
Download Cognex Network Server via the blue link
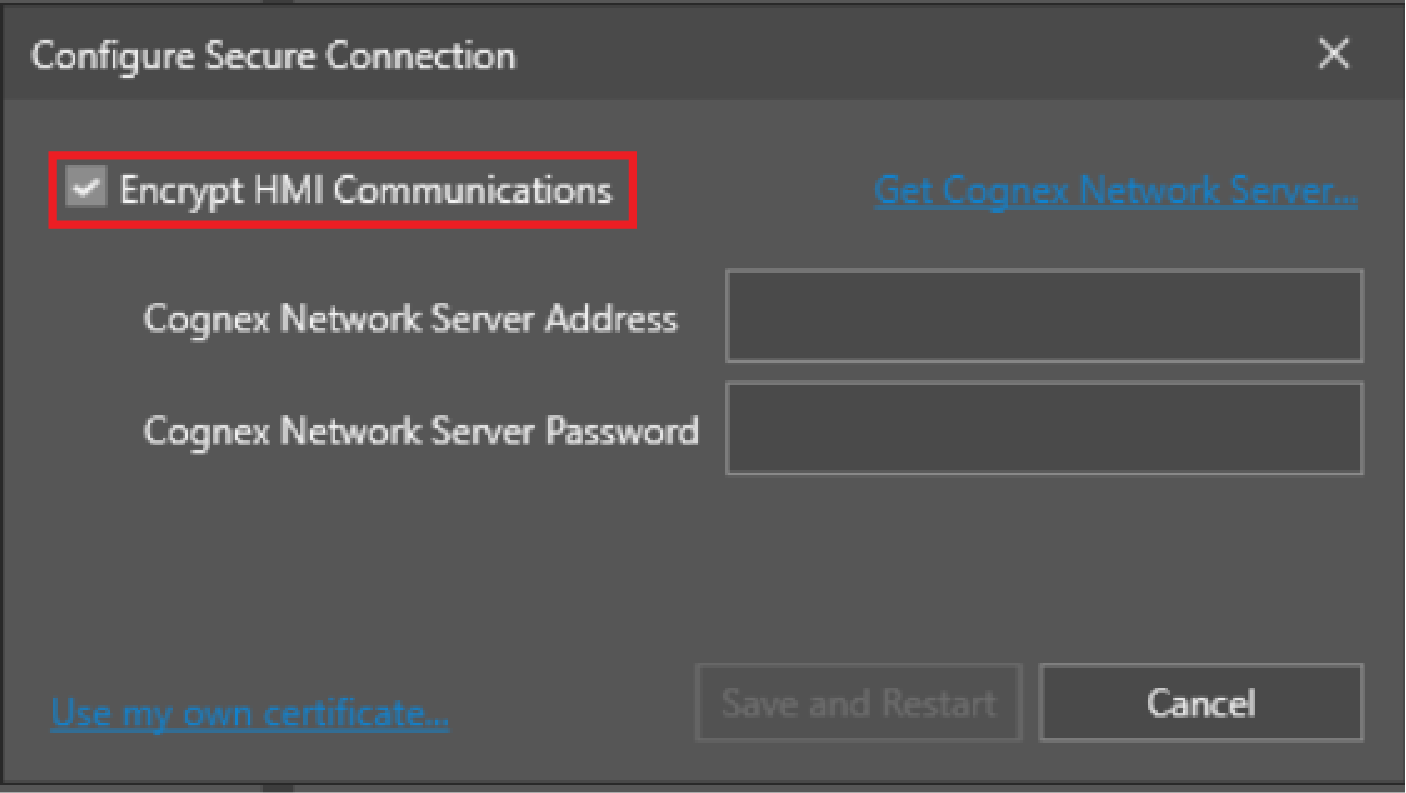coord(1115,190)
